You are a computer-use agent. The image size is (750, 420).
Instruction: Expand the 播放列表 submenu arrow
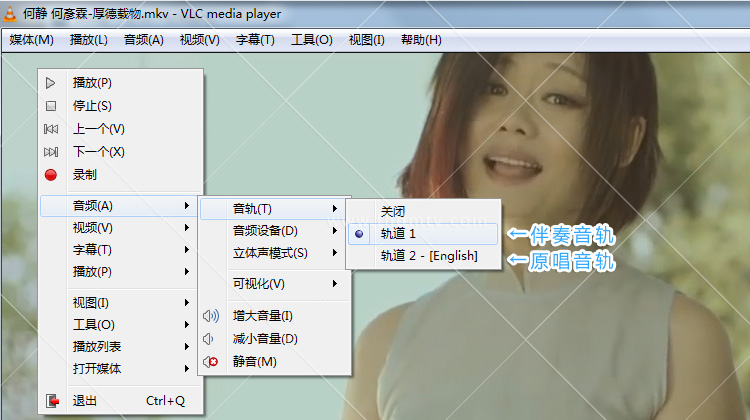[187, 347]
